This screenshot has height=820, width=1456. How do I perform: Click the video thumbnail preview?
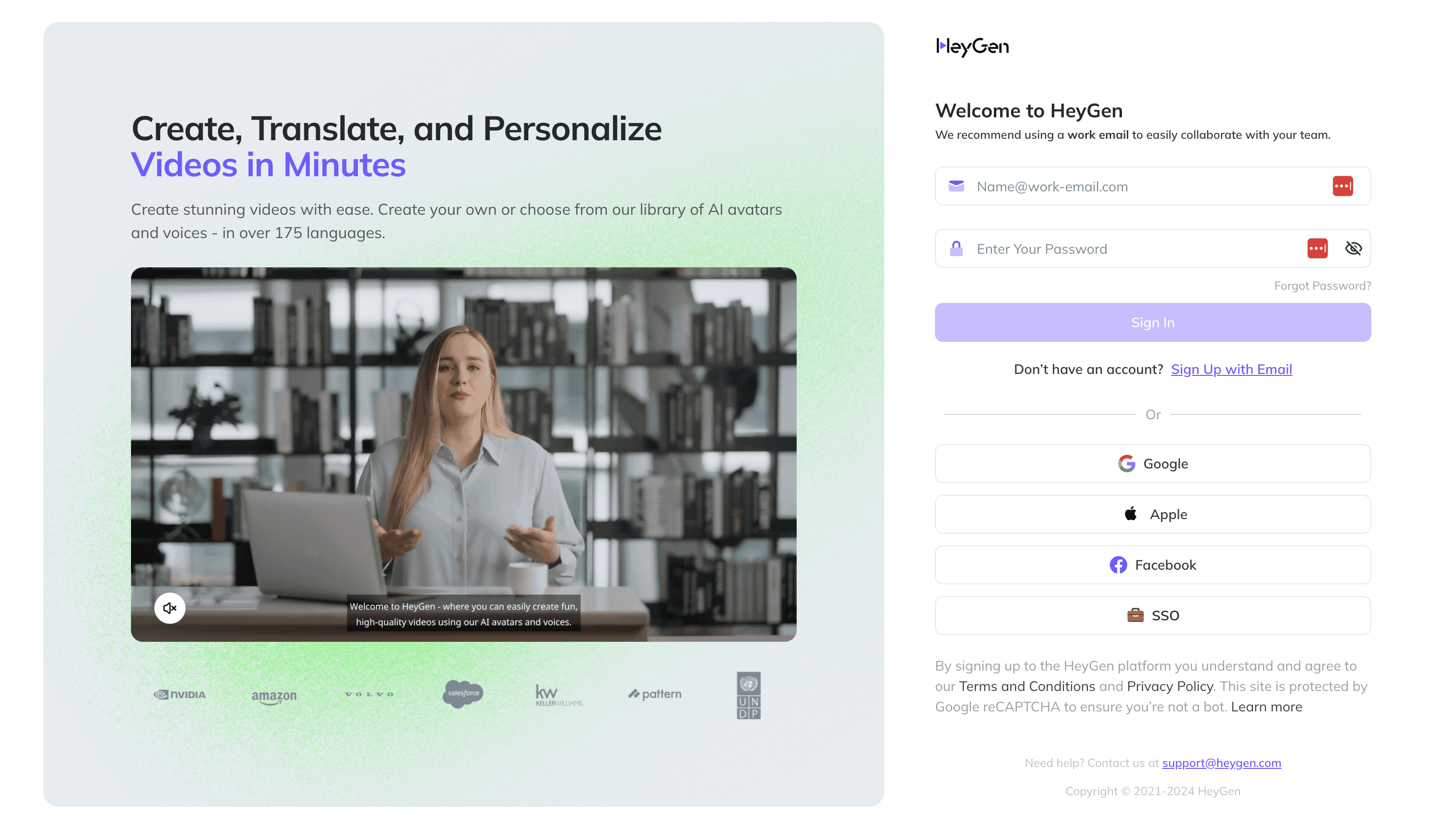pyautogui.click(x=463, y=454)
